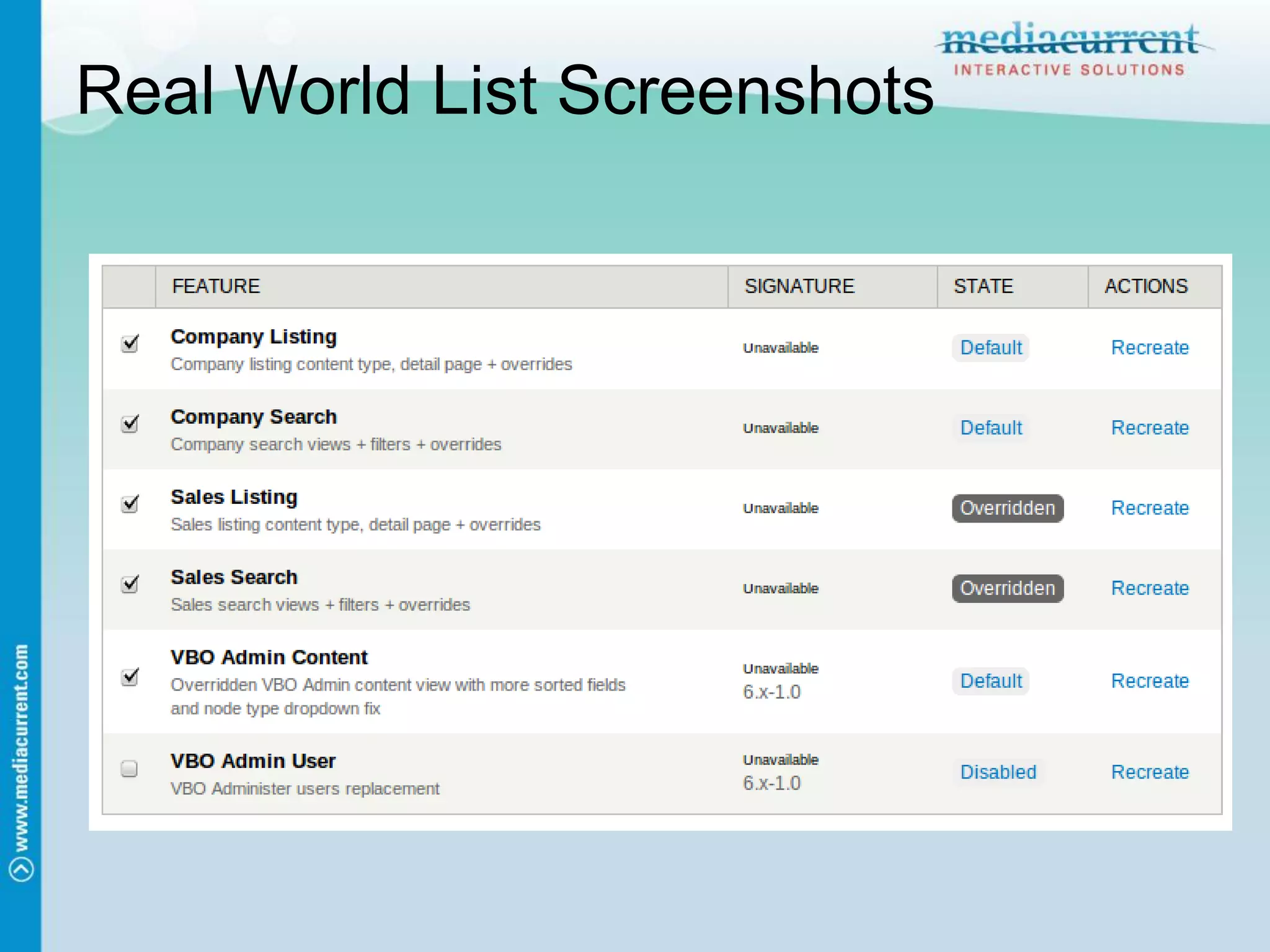
Task: Click the VBO Admin Content description text
Action: [398, 697]
